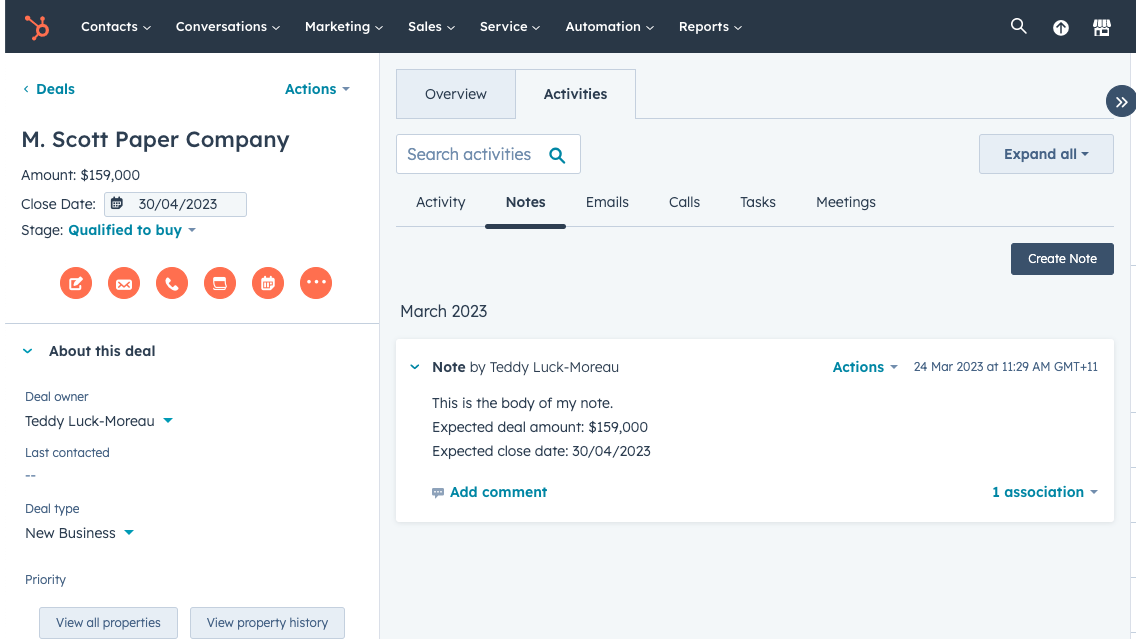Open View property history

(x=267, y=622)
